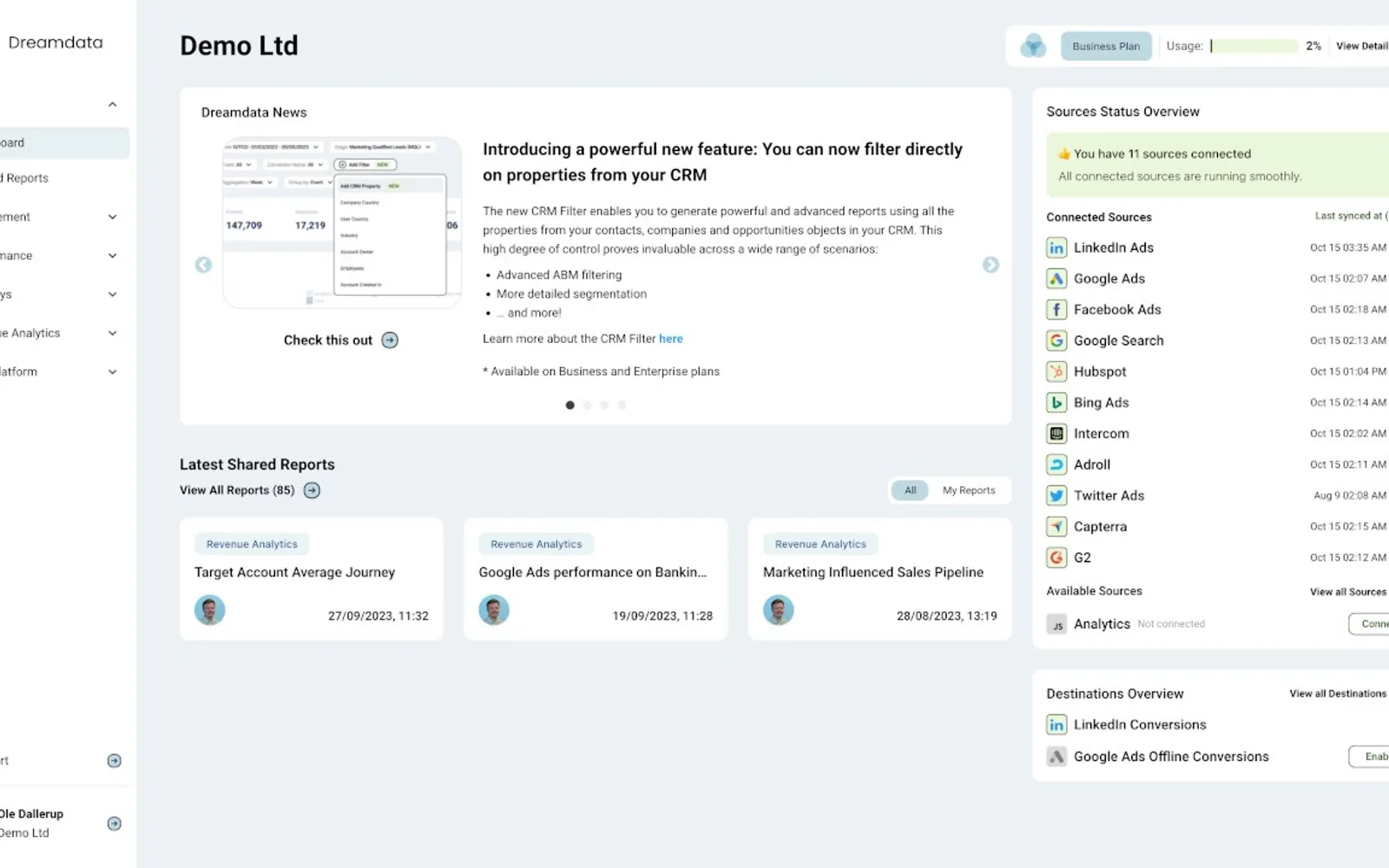
Task: Follow the 'here' CRM Filter link
Action: (x=671, y=339)
